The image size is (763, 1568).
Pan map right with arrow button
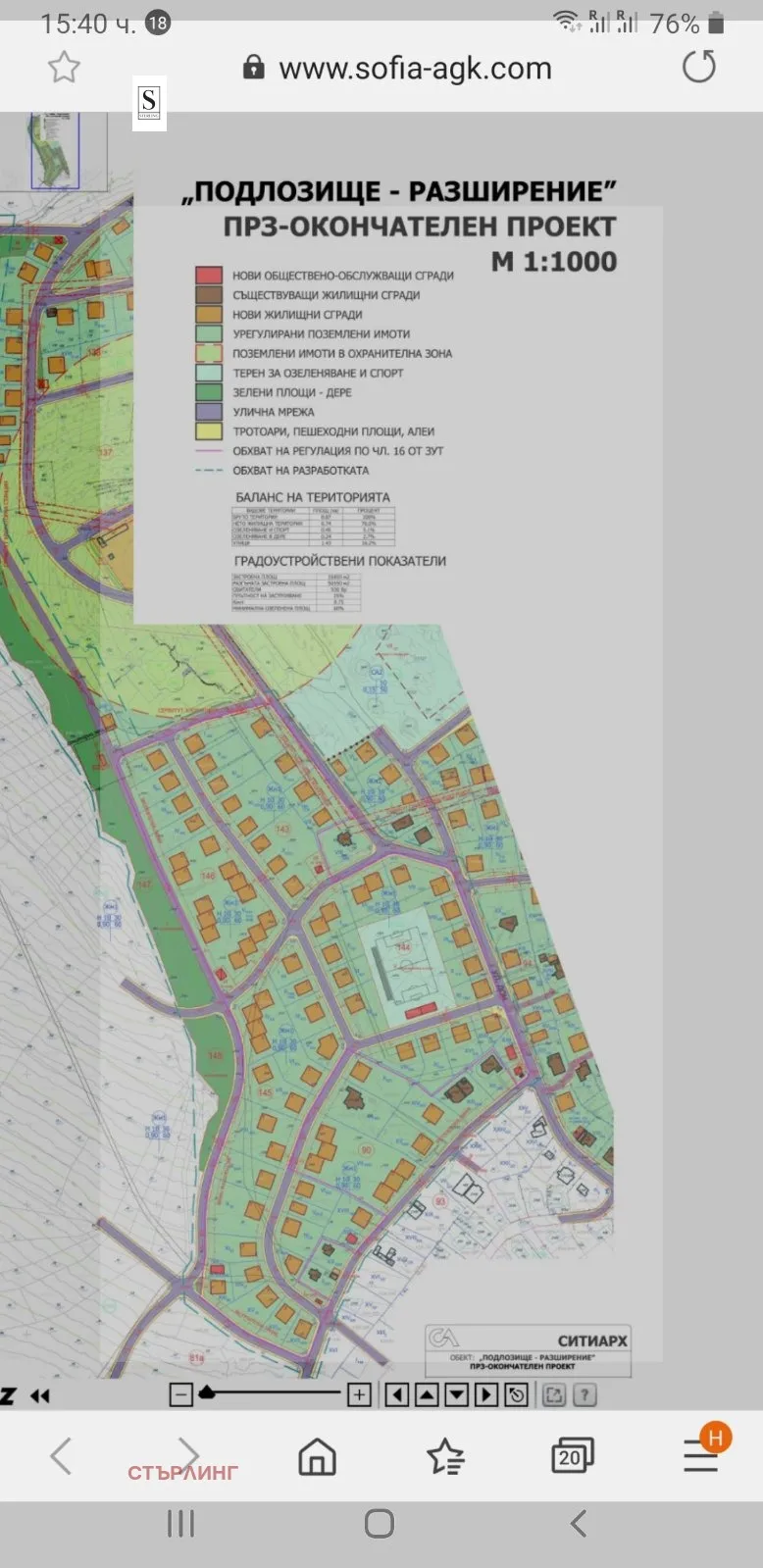pos(487,1394)
